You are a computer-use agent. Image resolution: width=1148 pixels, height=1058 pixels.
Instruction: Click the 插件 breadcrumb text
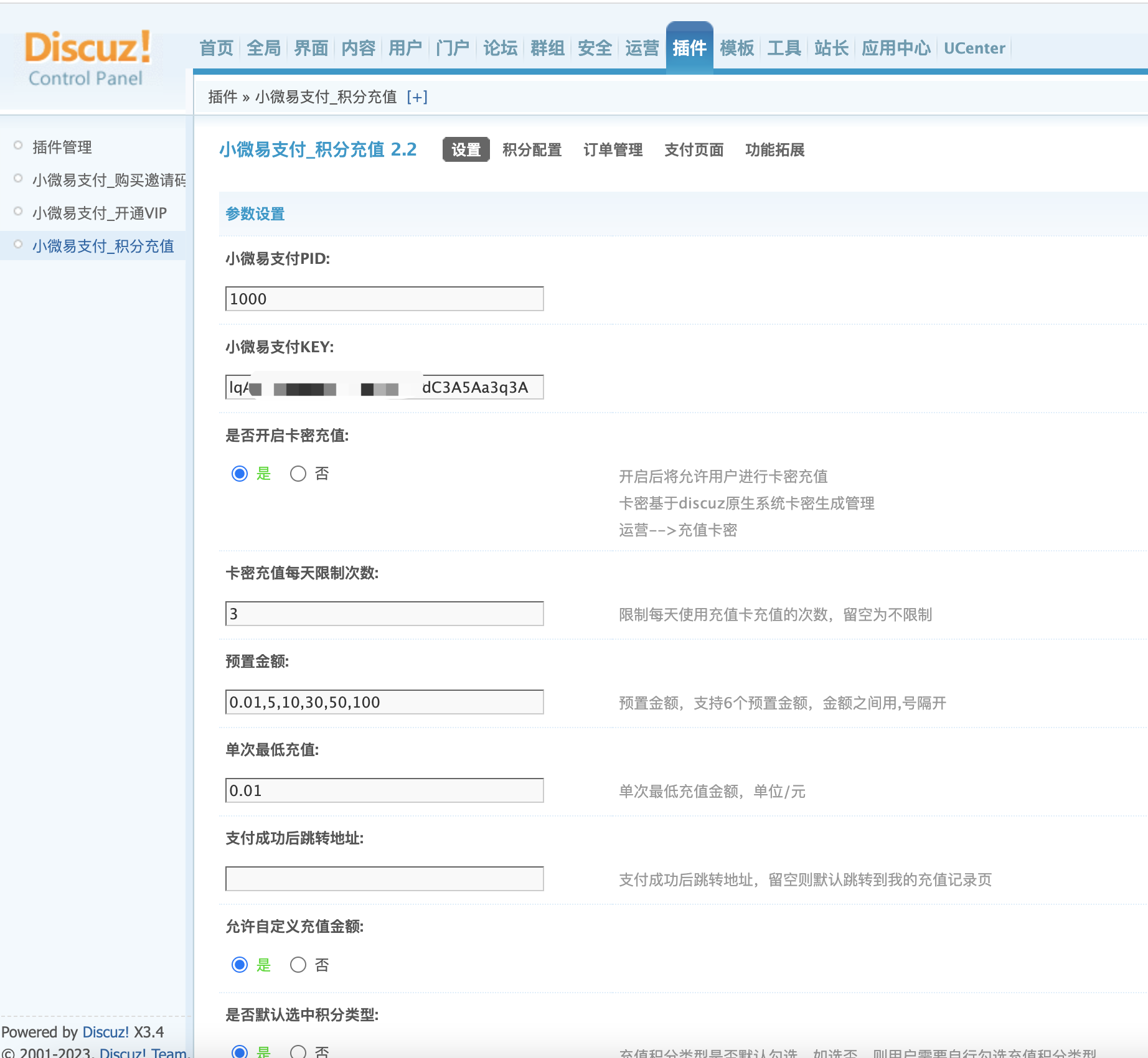pos(223,97)
